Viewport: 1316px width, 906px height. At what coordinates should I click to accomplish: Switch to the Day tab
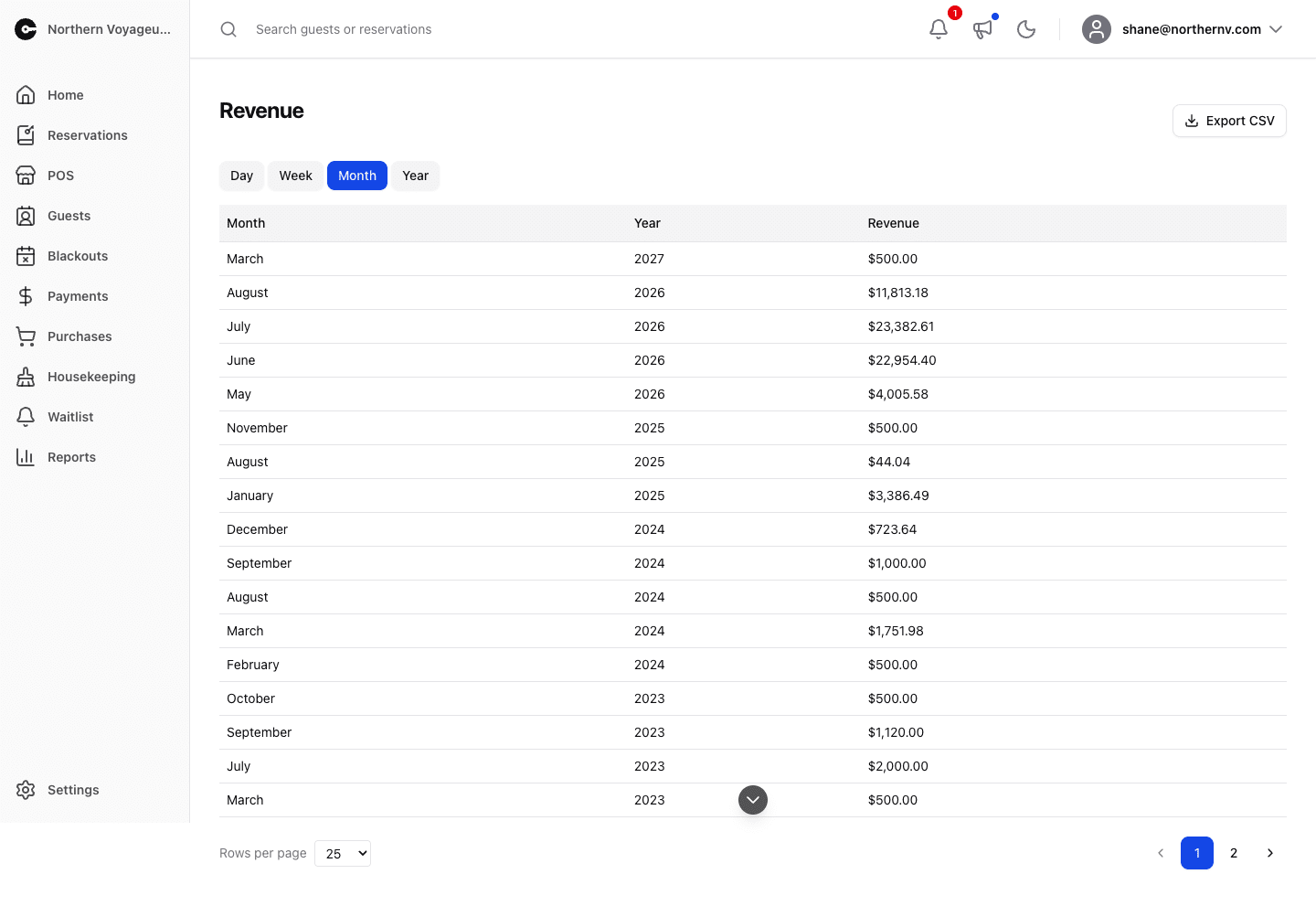click(241, 176)
